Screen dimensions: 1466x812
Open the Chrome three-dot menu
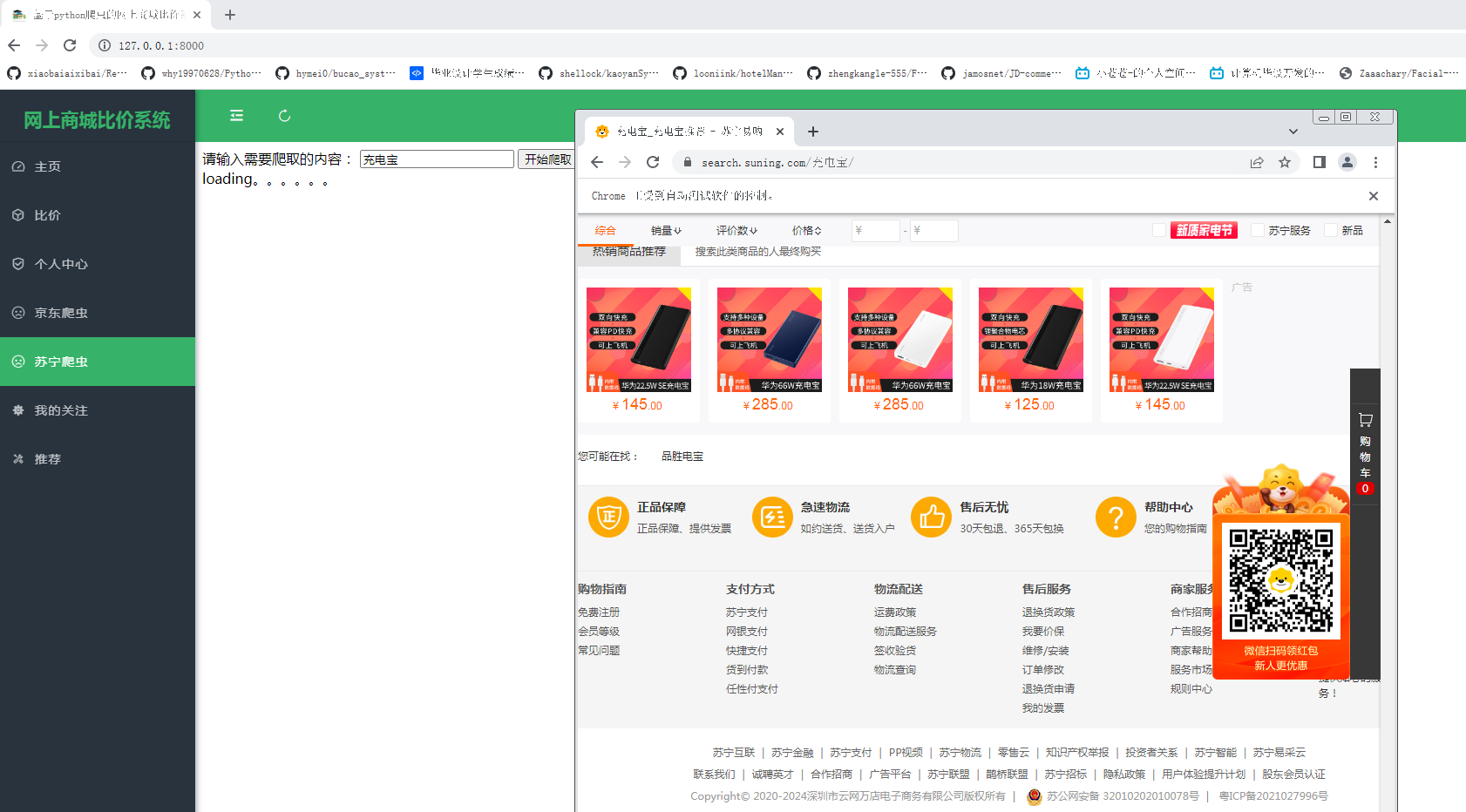click(x=1375, y=162)
